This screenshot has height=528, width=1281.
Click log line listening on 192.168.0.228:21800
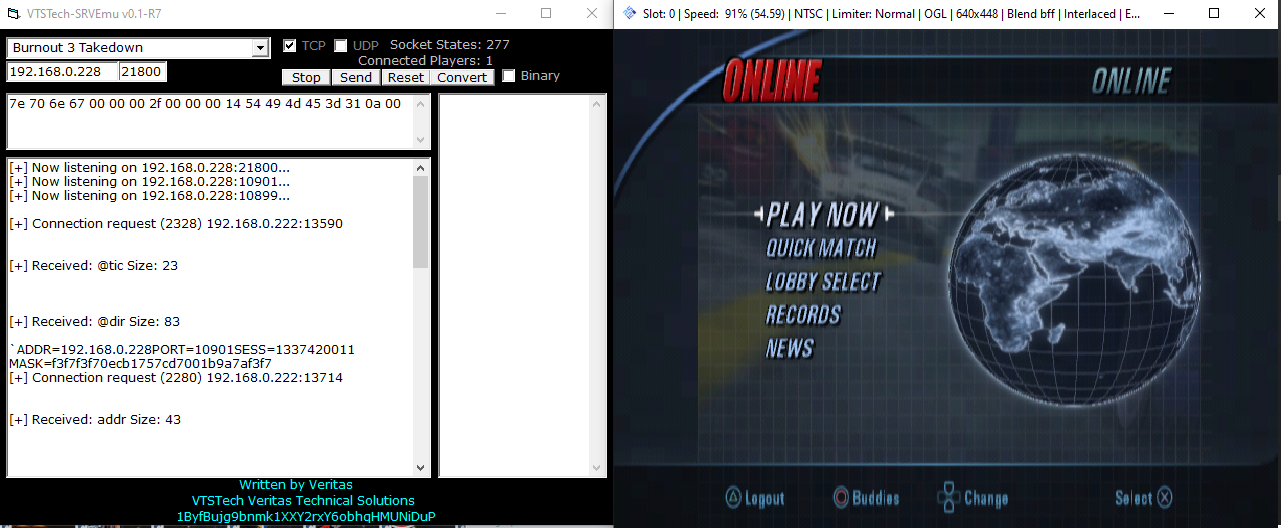(x=150, y=168)
